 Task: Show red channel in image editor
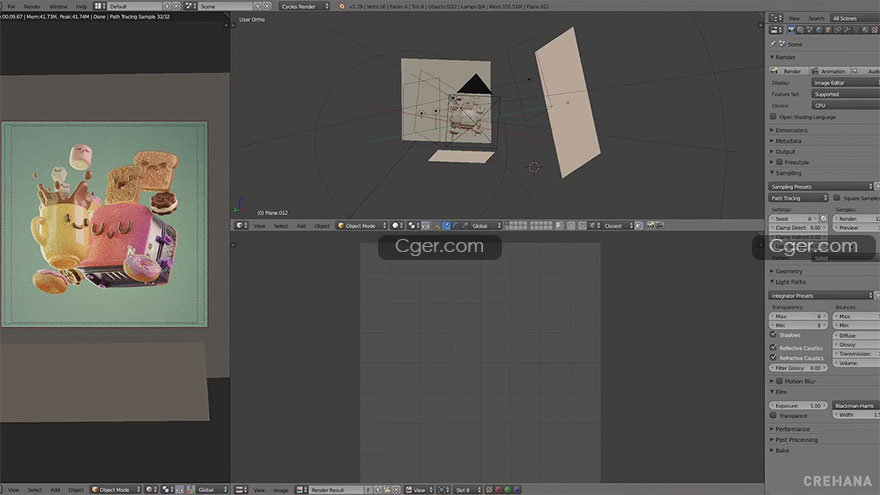[x=498, y=490]
